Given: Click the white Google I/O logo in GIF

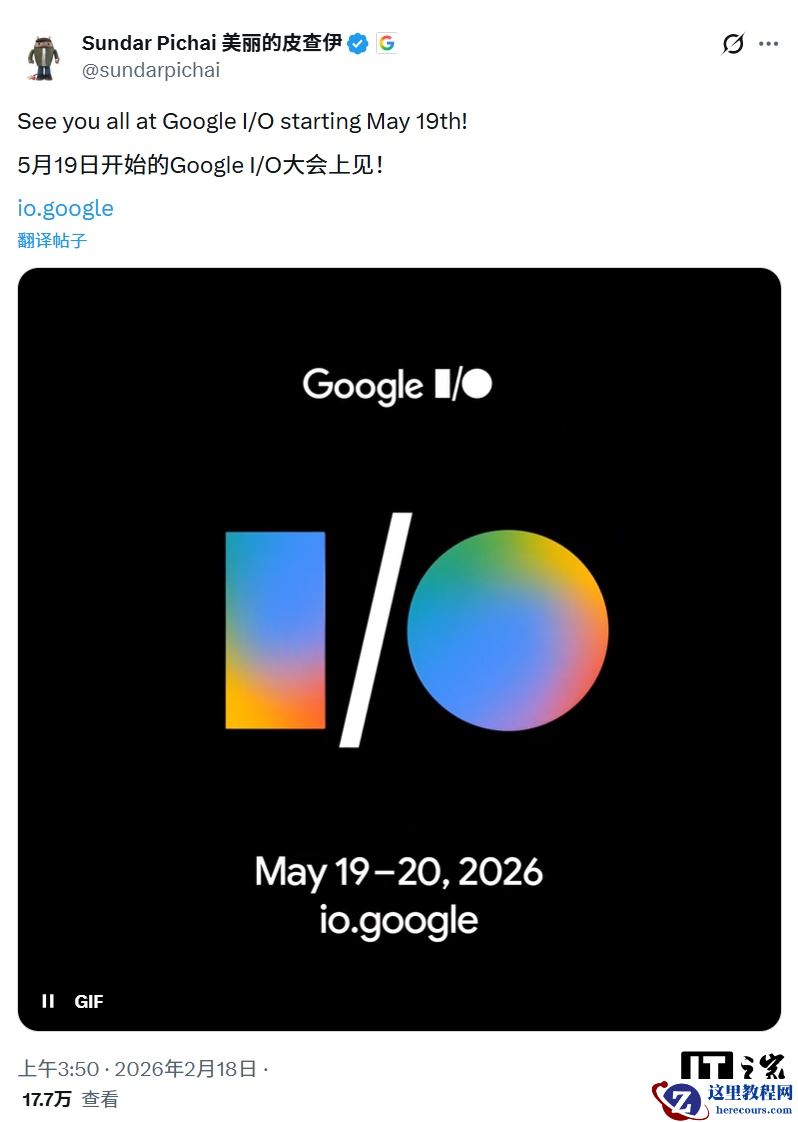Looking at the screenshot, I should click(397, 385).
